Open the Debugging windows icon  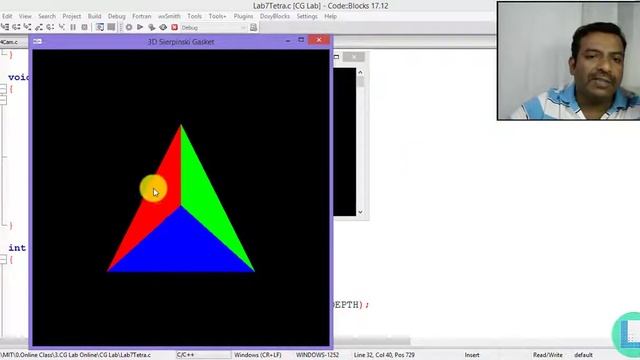(x=100, y=27)
